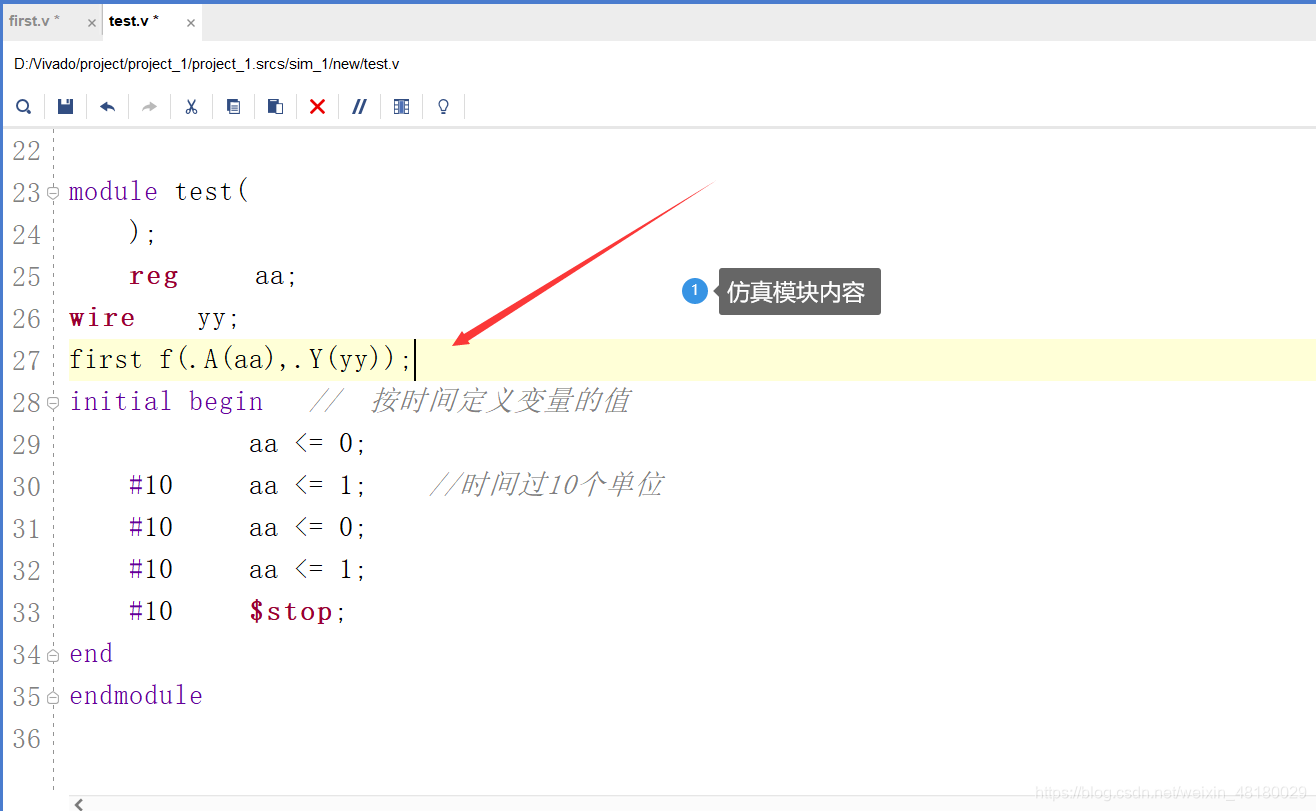Close the first.v tab
The width and height of the screenshot is (1316, 811).
(x=92, y=23)
